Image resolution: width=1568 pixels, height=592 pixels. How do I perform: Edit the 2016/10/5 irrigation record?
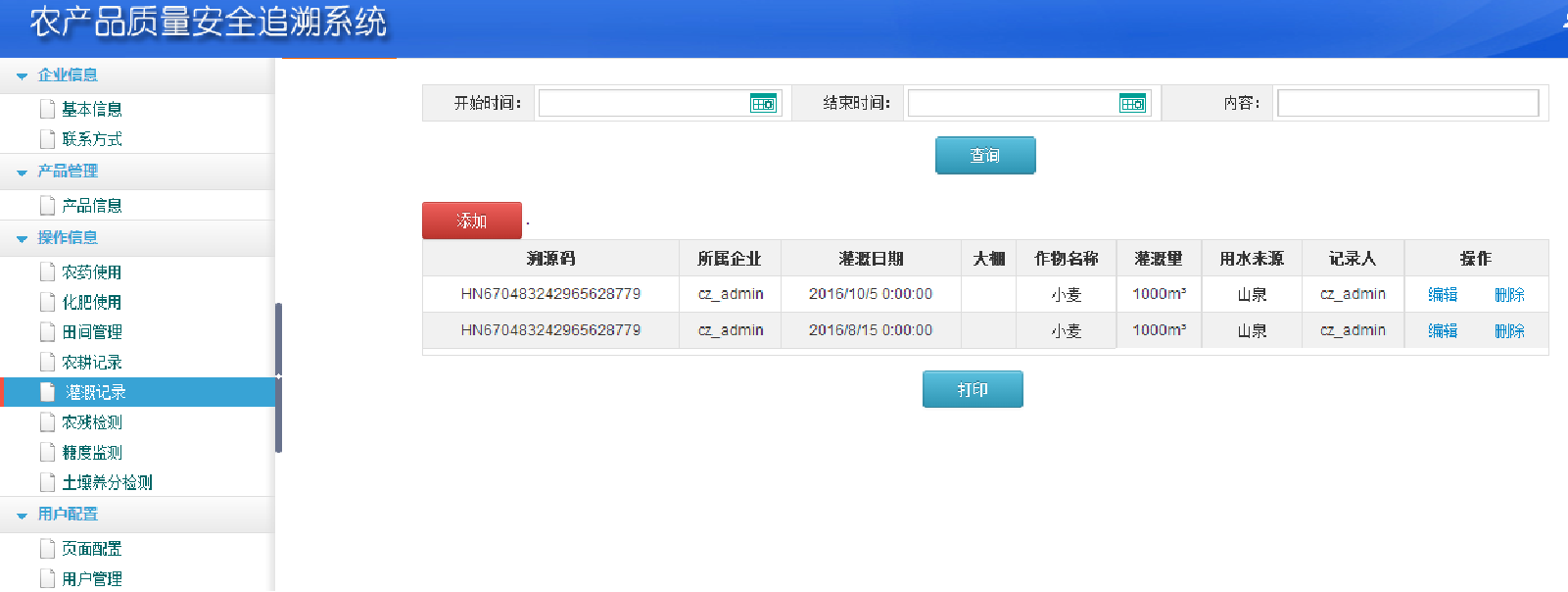[x=1442, y=294]
